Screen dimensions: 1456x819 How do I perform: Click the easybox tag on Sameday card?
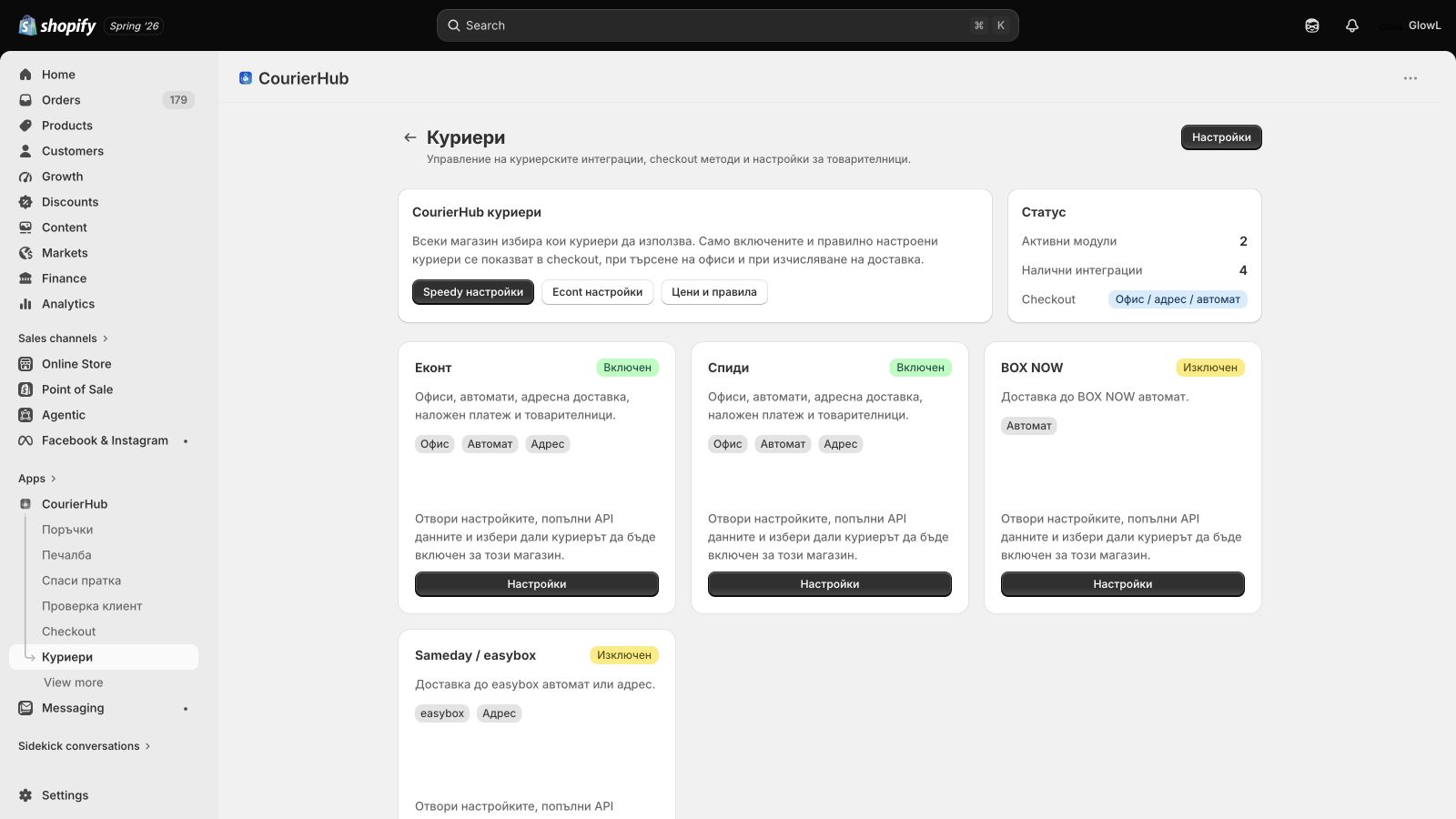(x=442, y=713)
